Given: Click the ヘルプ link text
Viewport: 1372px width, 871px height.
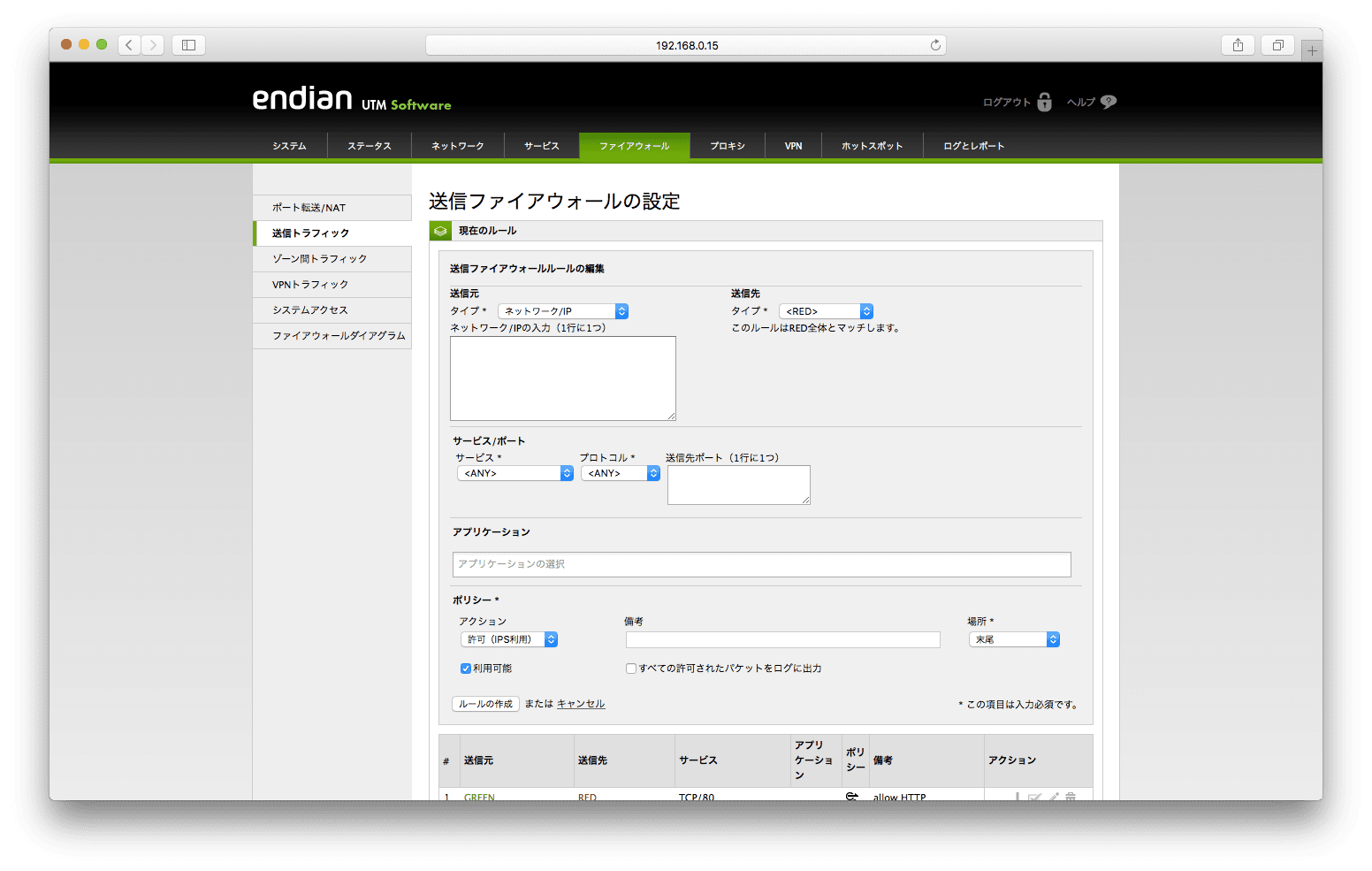Looking at the screenshot, I should (x=1081, y=103).
